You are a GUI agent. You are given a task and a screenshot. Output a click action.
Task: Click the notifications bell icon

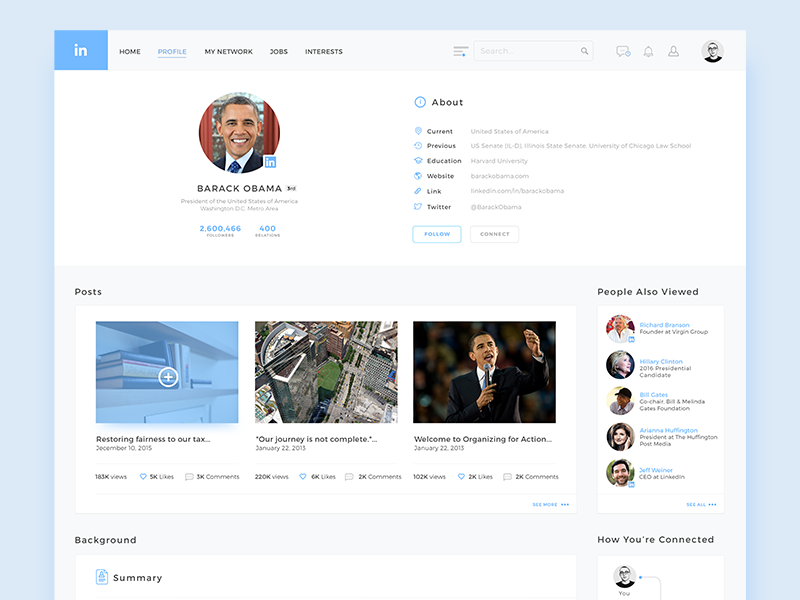pos(648,50)
